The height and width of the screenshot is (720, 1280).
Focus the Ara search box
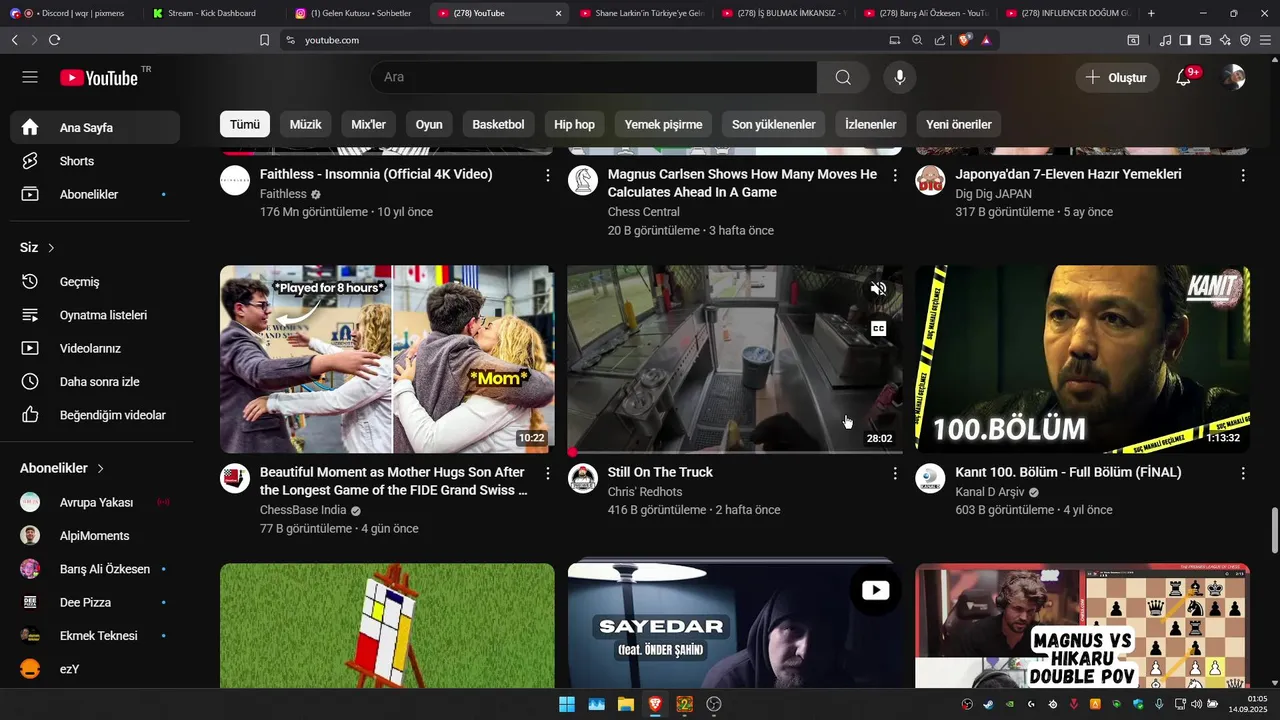coord(594,77)
